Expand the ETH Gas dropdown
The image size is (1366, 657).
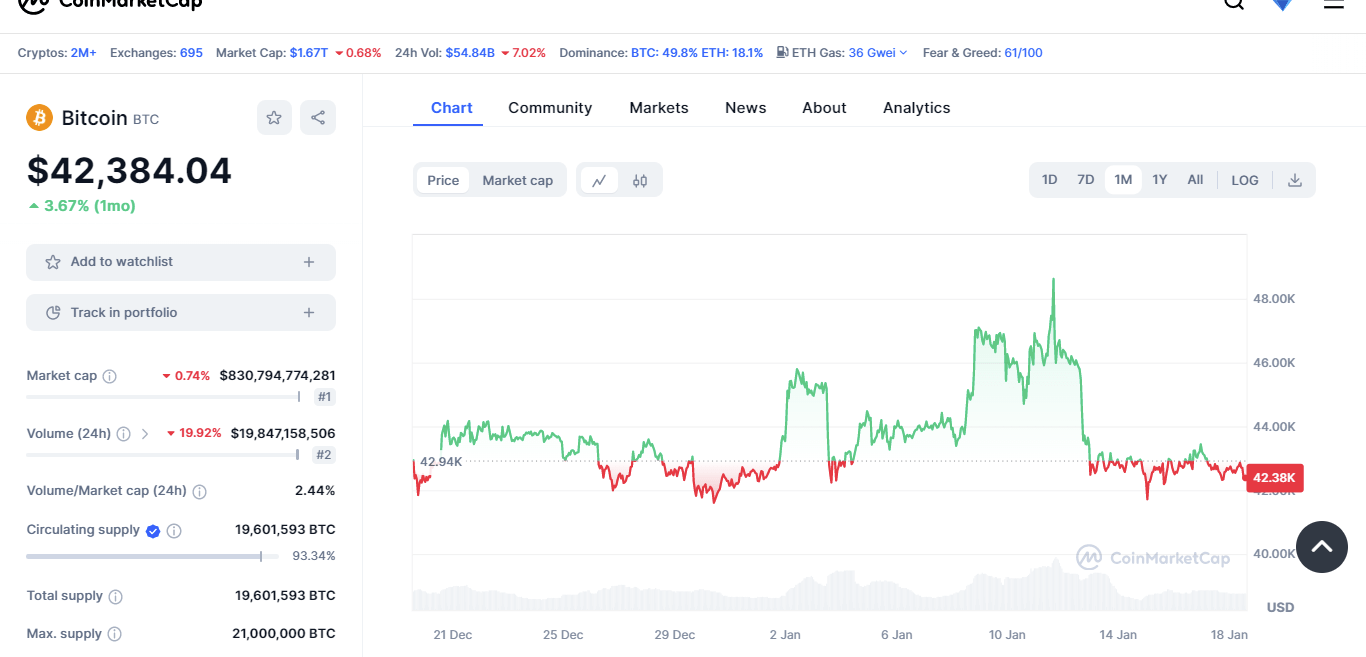(903, 53)
